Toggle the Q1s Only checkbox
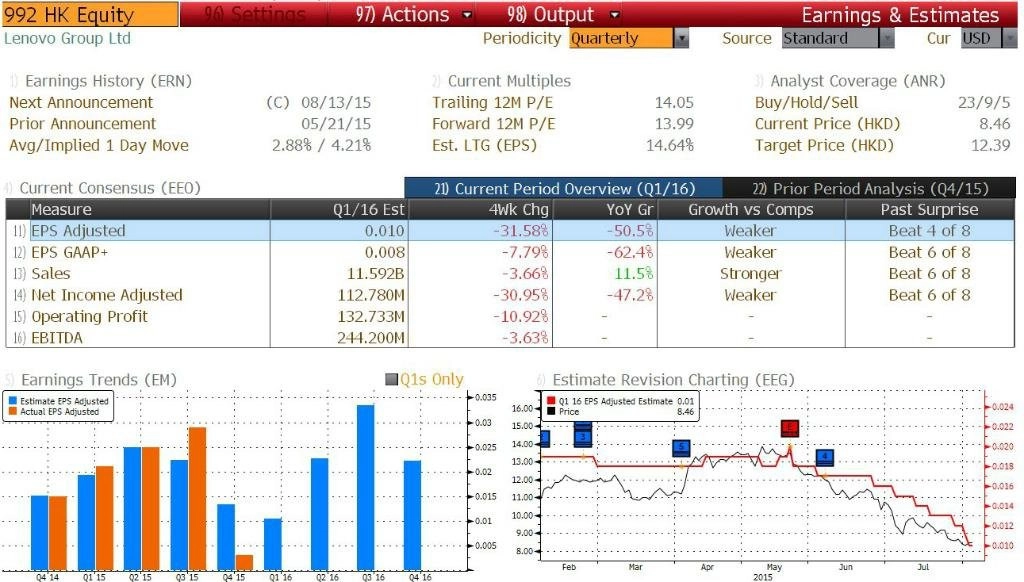Viewport: 1024px width, 582px height. point(392,380)
